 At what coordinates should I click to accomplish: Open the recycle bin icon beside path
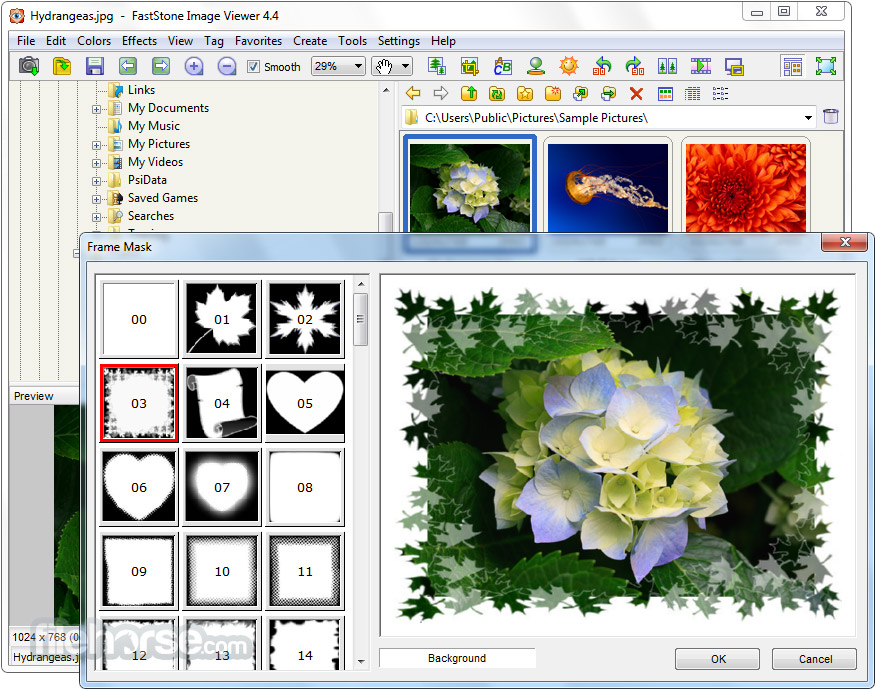click(x=831, y=117)
